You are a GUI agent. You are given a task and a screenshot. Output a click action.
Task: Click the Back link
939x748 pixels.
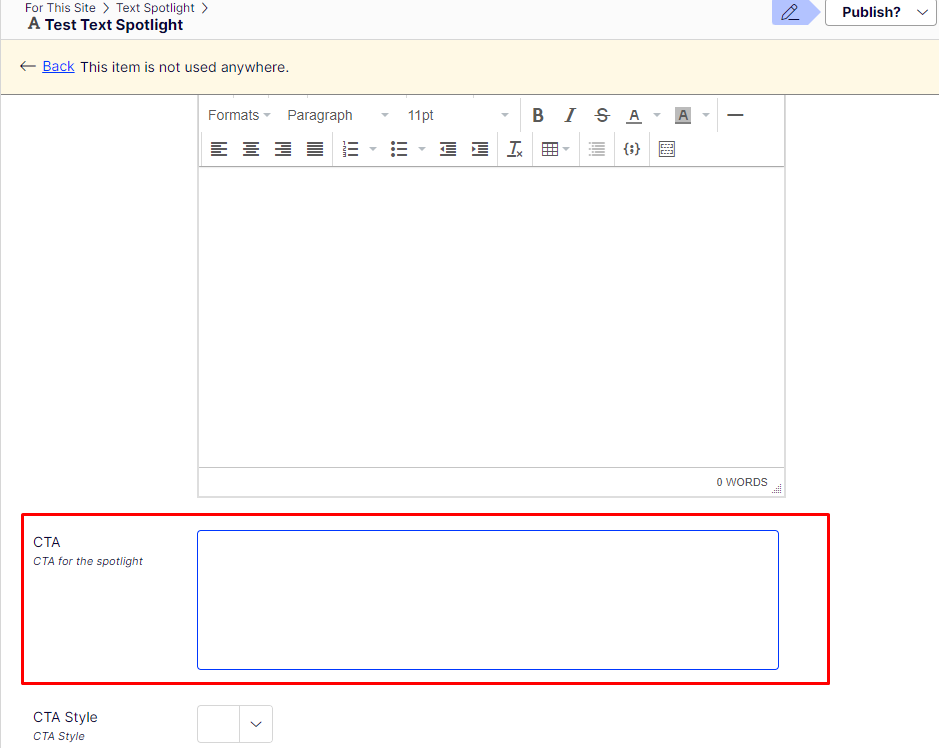58,67
